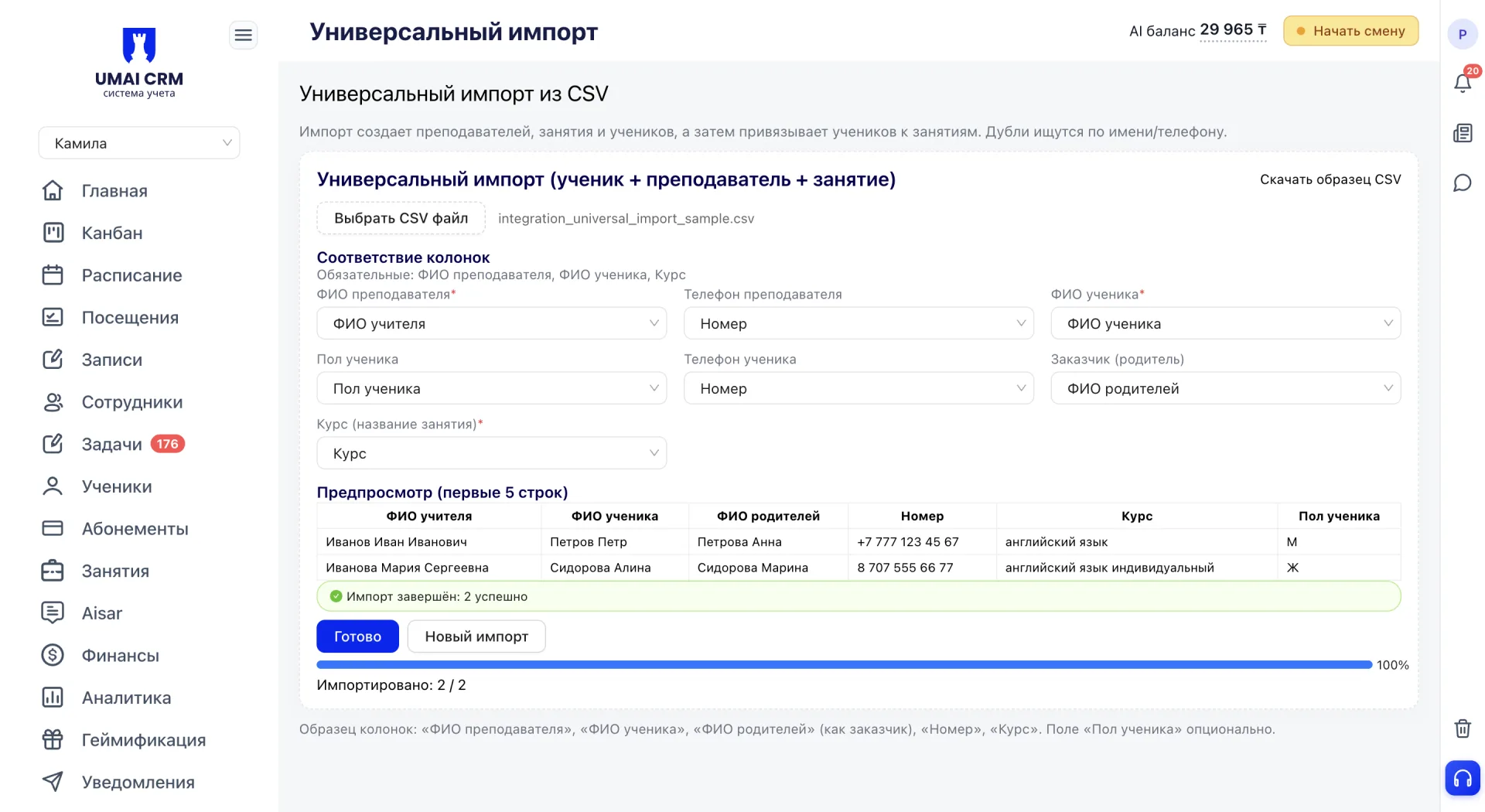The width and height of the screenshot is (1485, 812).
Task: Expand the Пол ученика mapping dropdown
Action: click(x=492, y=388)
